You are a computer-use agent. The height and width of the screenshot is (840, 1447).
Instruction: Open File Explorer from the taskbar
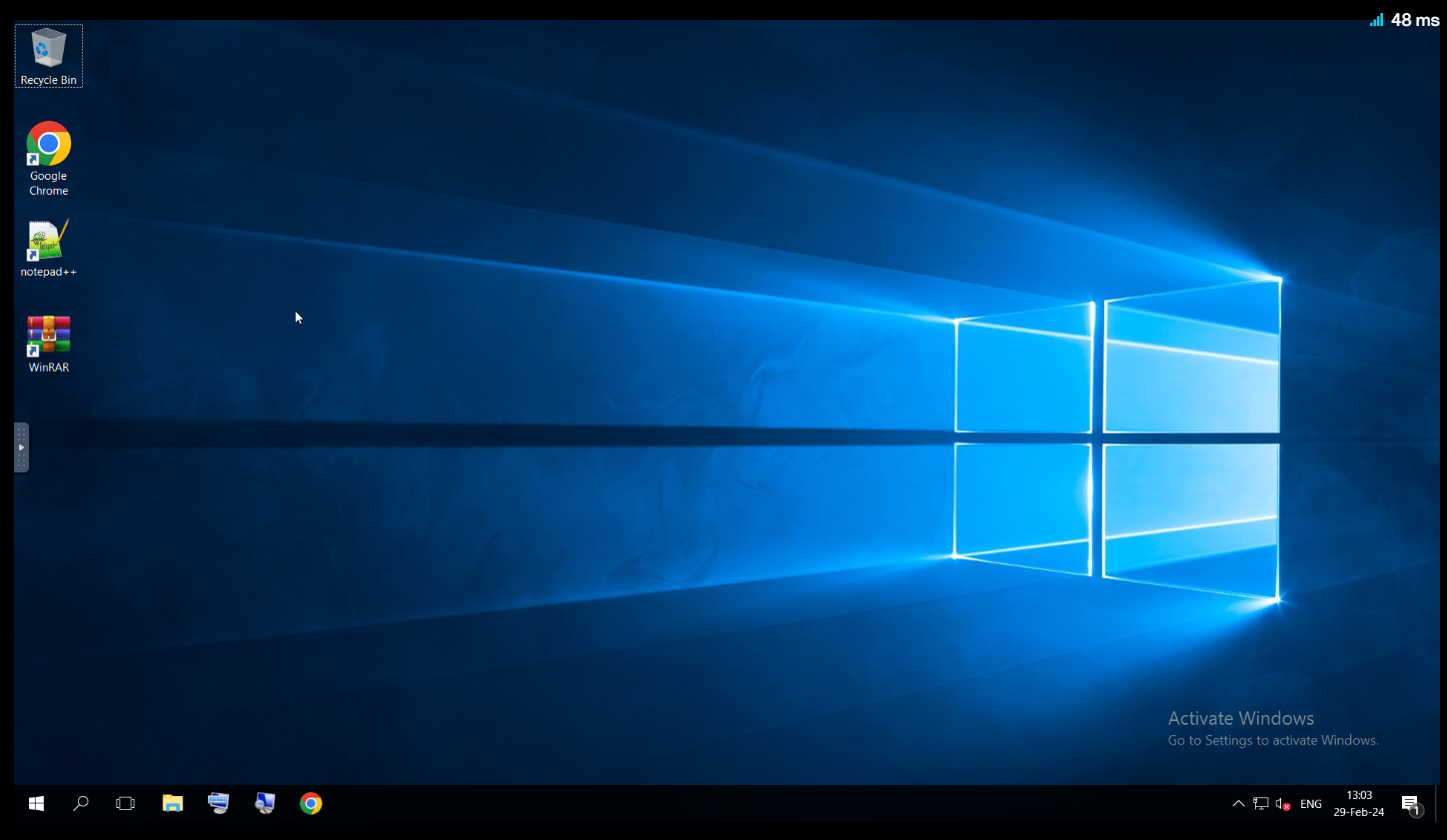pyautogui.click(x=173, y=803)
